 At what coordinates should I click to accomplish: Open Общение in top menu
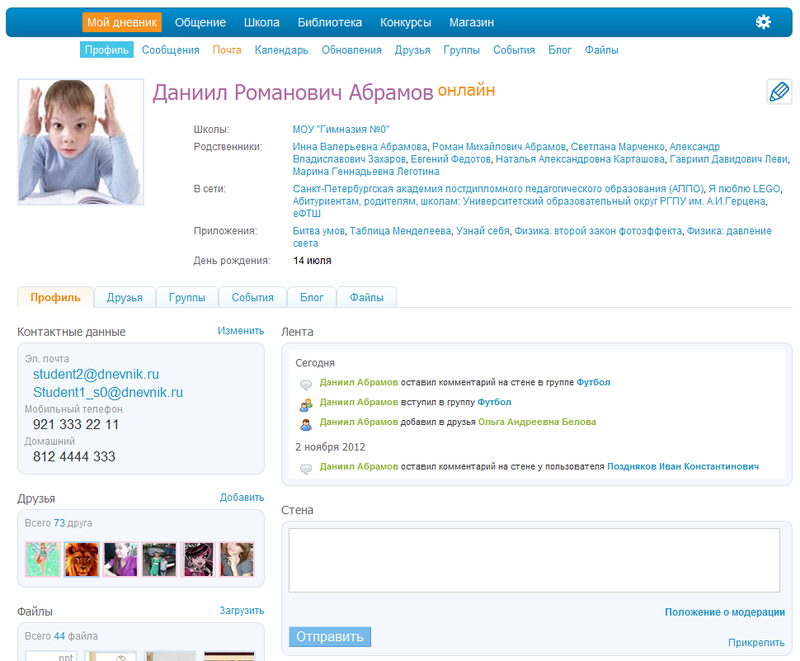click(x=200, y=22)
